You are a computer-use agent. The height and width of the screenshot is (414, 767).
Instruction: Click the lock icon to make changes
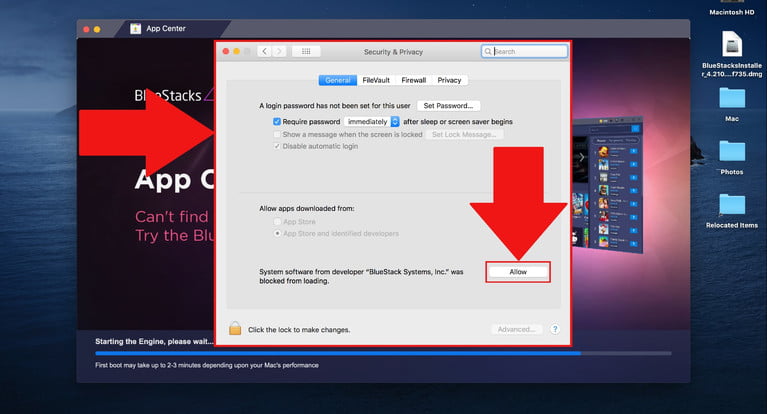click(x=235, y=328)
